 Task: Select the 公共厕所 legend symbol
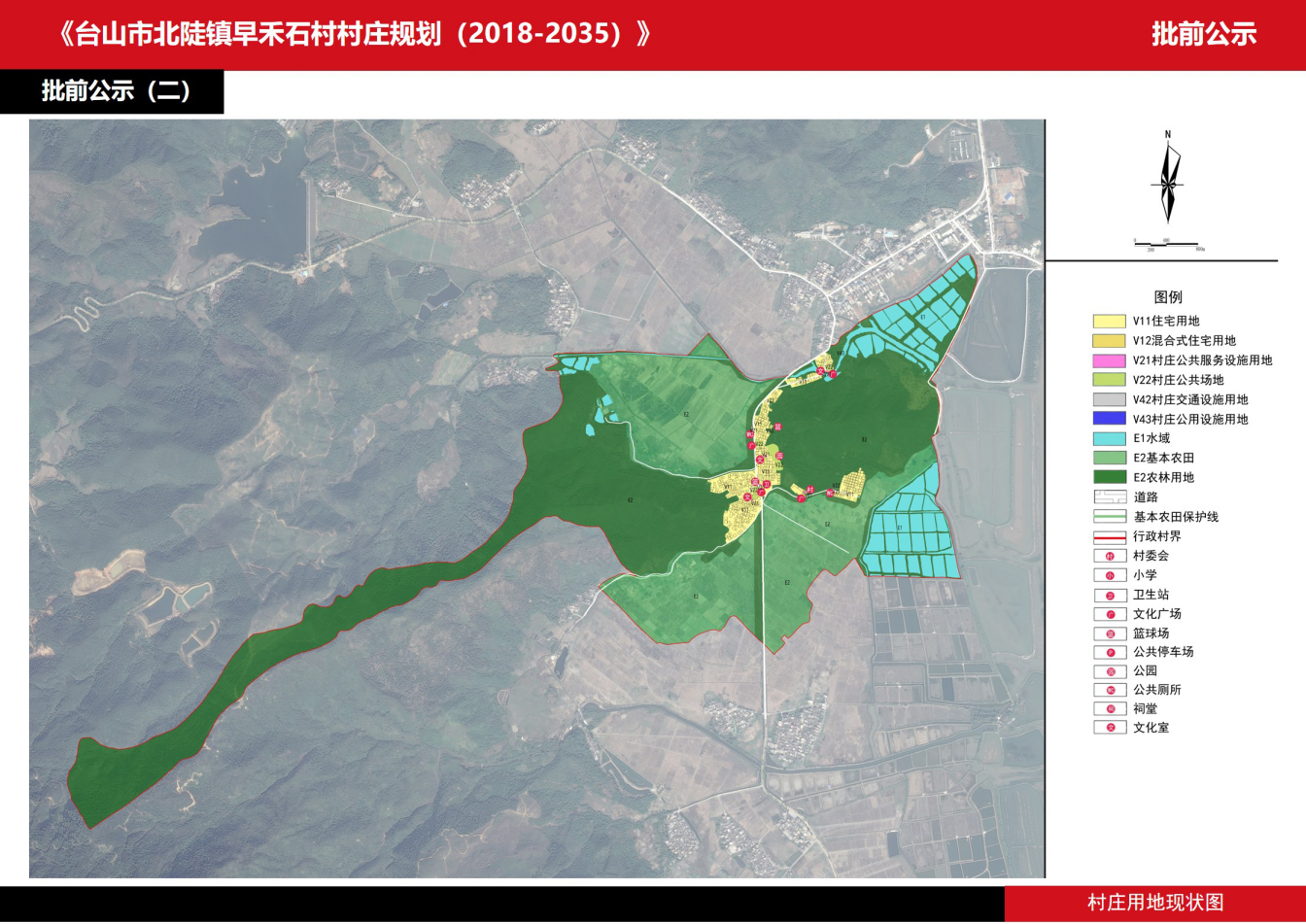[1109, 690]
